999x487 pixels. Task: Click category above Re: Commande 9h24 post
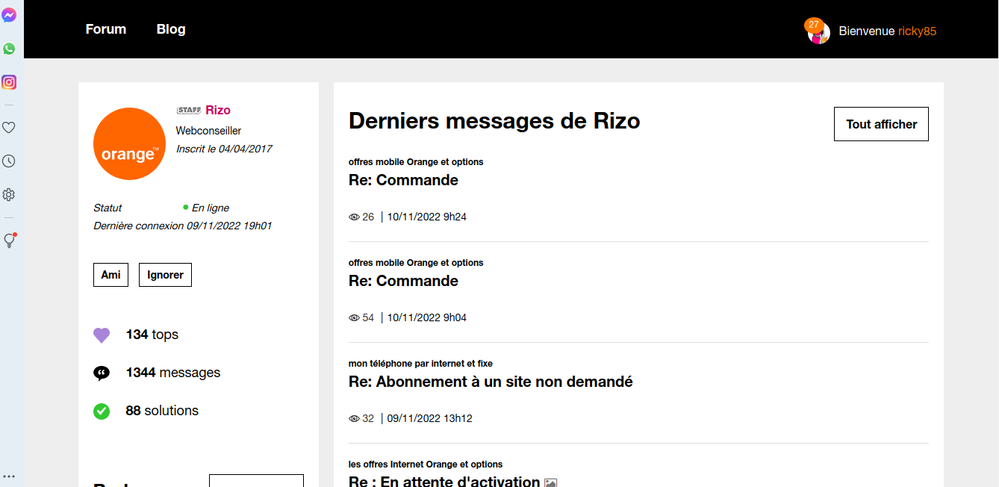[416, 162]
